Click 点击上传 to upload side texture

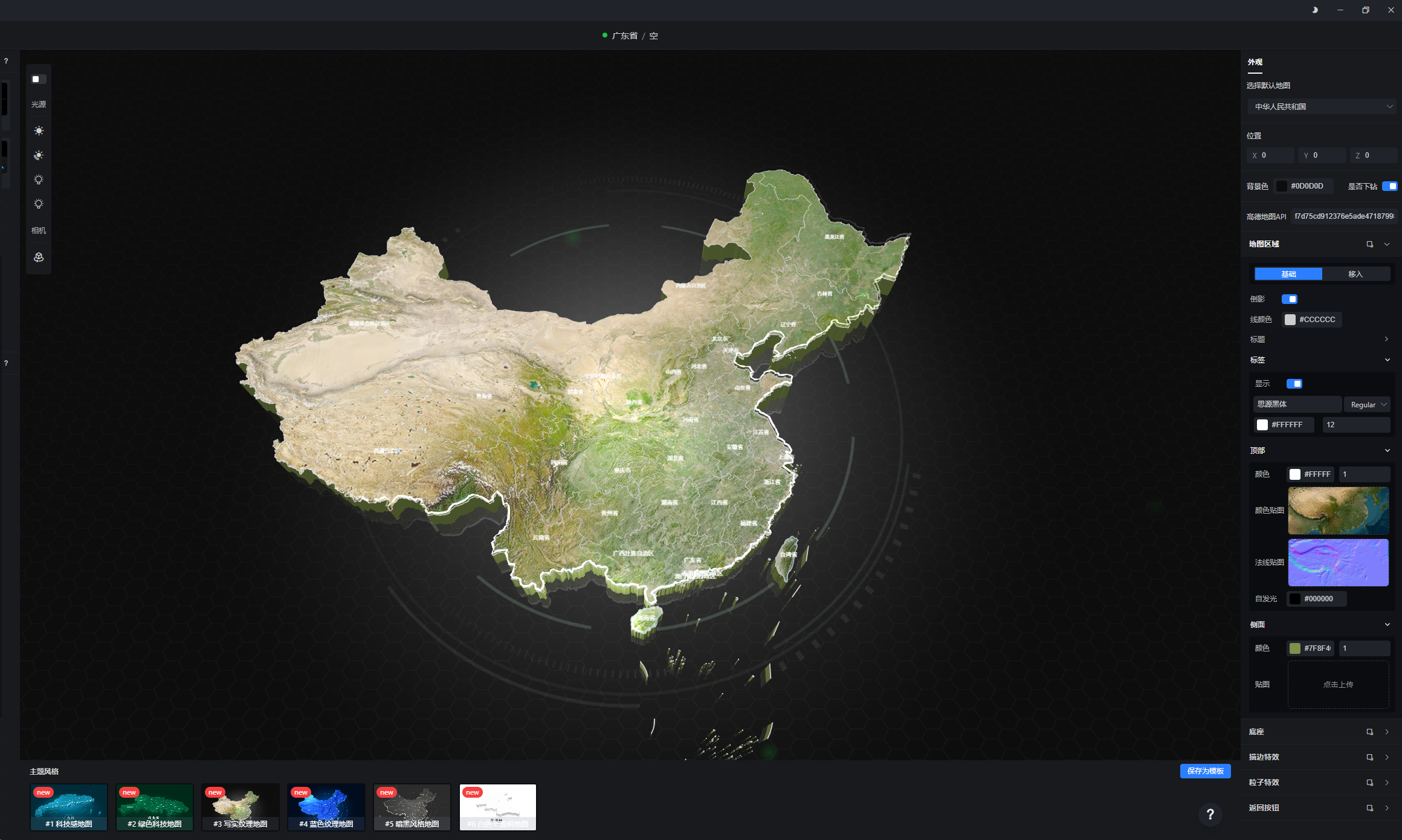tap(1338, 684)
